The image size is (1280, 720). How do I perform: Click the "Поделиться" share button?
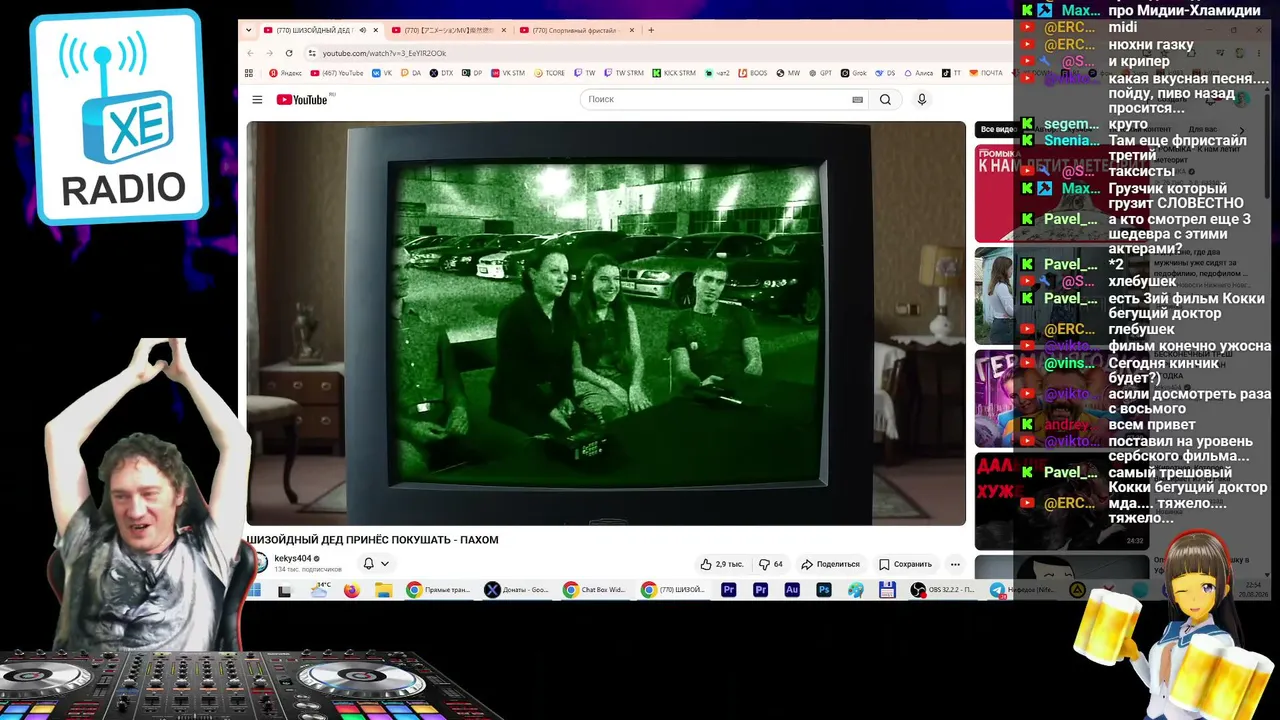coord(831,564)
